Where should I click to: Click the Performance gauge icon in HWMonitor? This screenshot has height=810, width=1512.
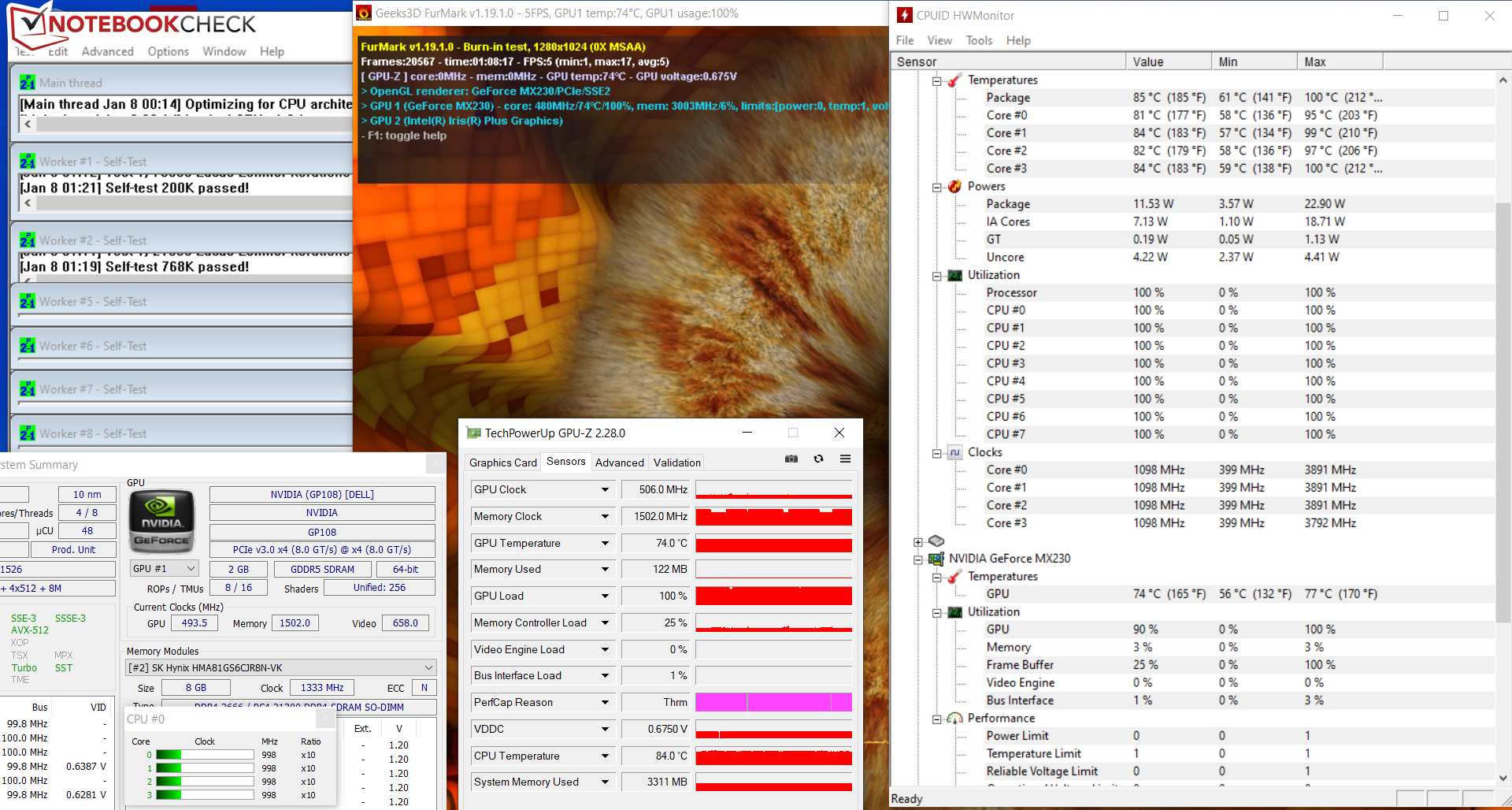[954, 719]
